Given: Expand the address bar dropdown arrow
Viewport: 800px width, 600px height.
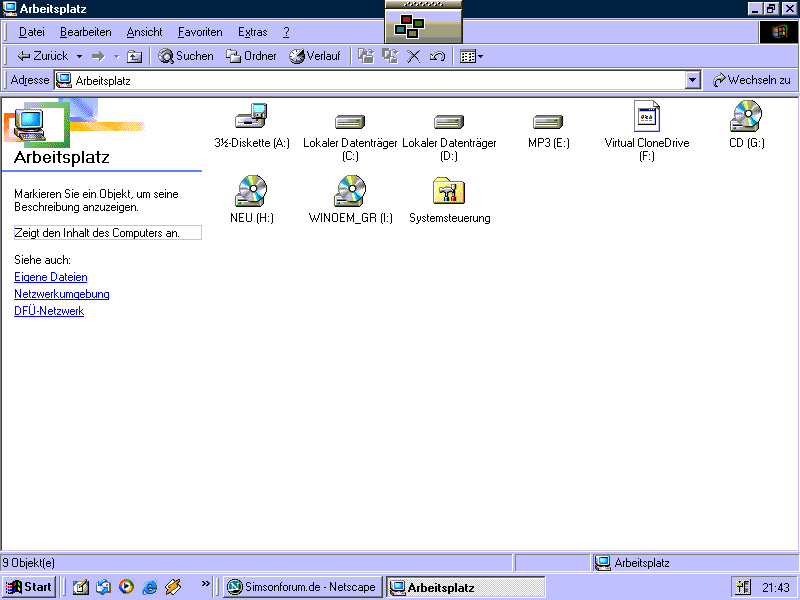Looking at the screenshot, I should (693, 80).
